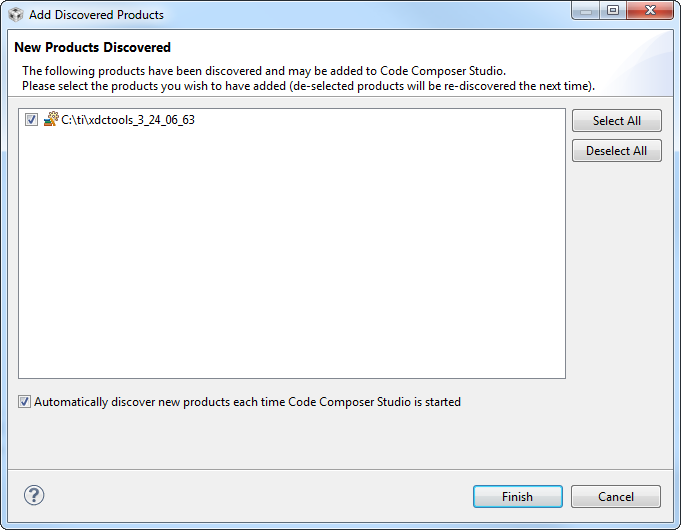The height and width of the screenshot is (530, 681).
Task: Open help with the question mark icon
Action: (x=34, y=495)
